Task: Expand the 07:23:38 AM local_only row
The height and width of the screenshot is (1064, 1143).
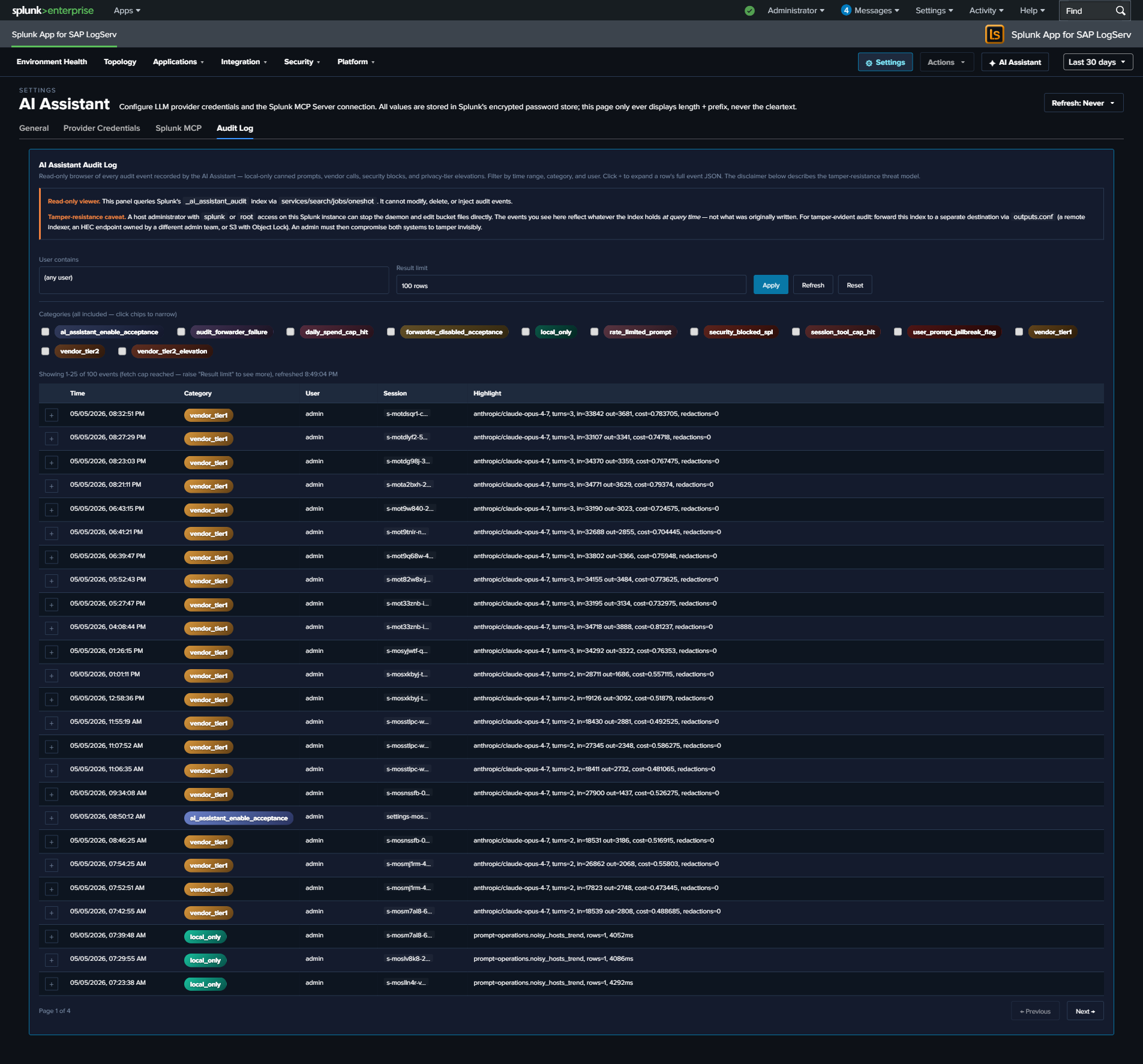Action: click(52, 984)
